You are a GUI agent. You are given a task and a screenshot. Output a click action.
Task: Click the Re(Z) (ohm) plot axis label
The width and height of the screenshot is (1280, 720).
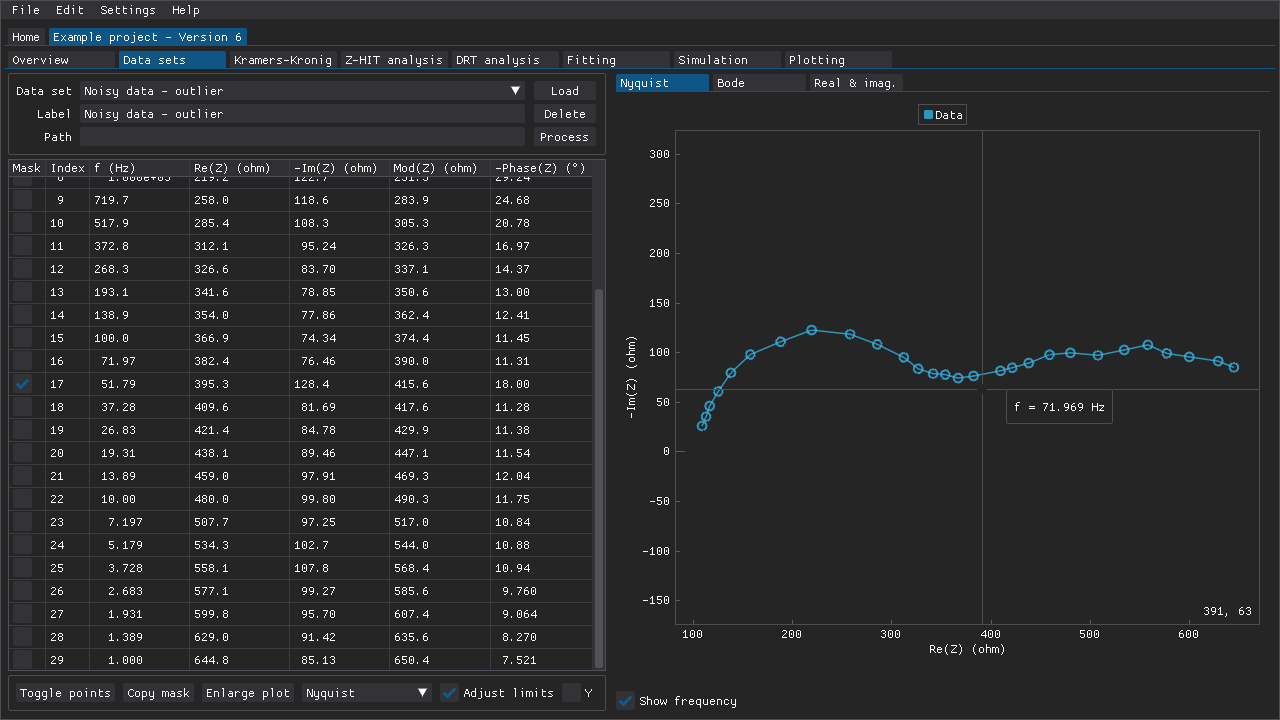967,649
